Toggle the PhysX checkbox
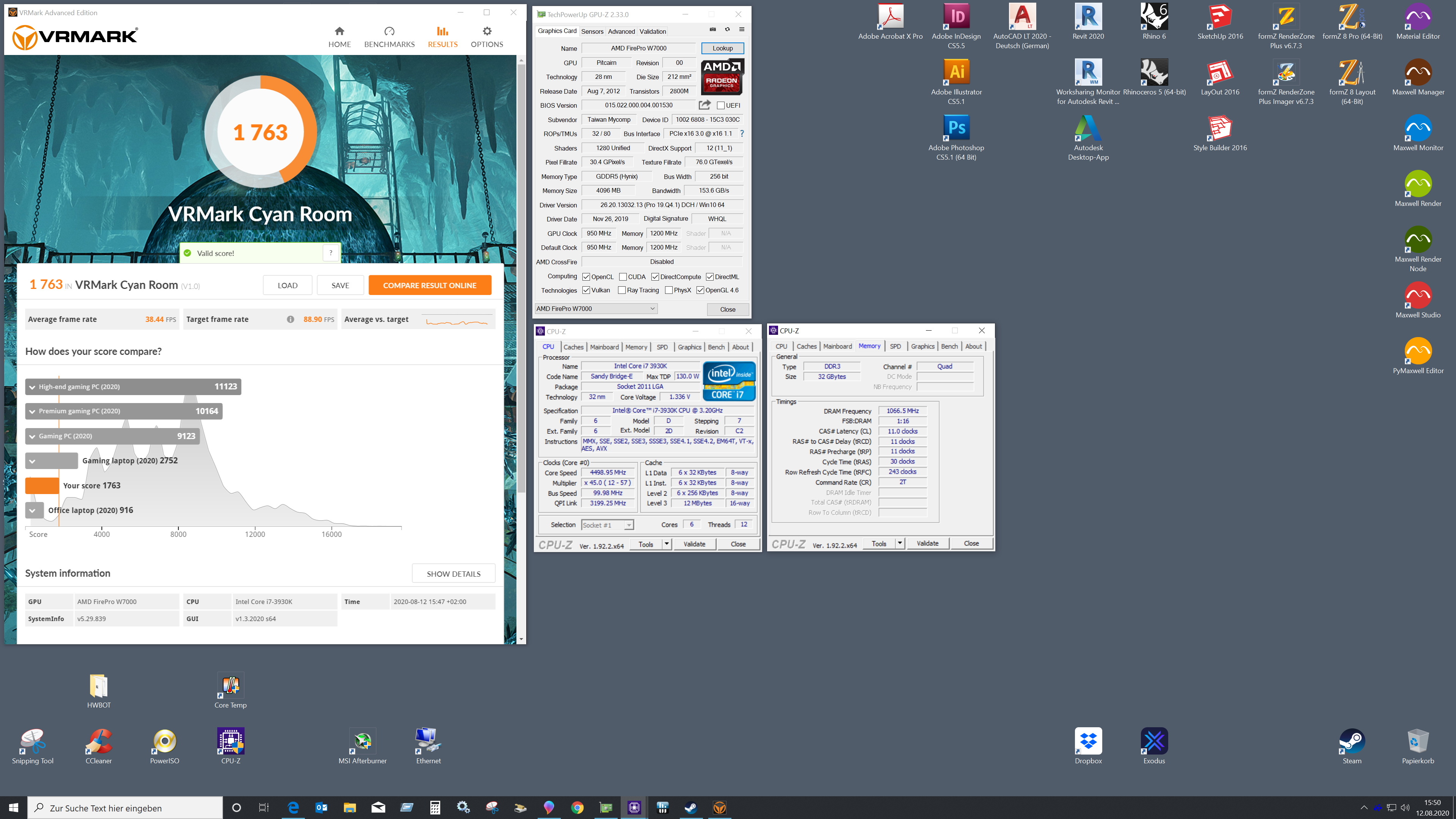Image resolution: width=1456 pixels, height=819 pixels. (668, 290)
